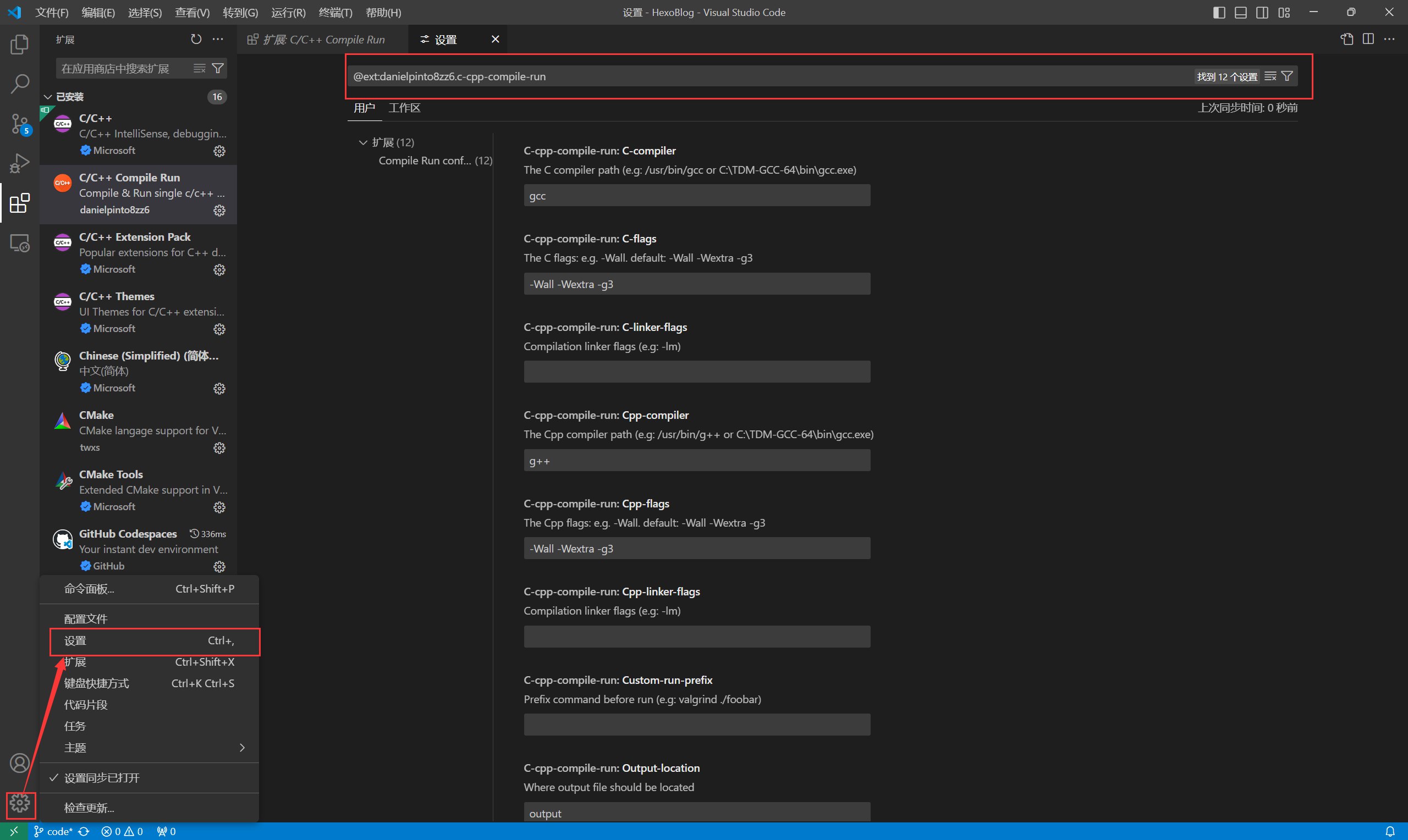Image resolution: width=1408 pixels, height=840 pixels.
Task: Click gear icon for Chinese (Simplified) extension
Action: pyautogui.click(x=219, y=389)
